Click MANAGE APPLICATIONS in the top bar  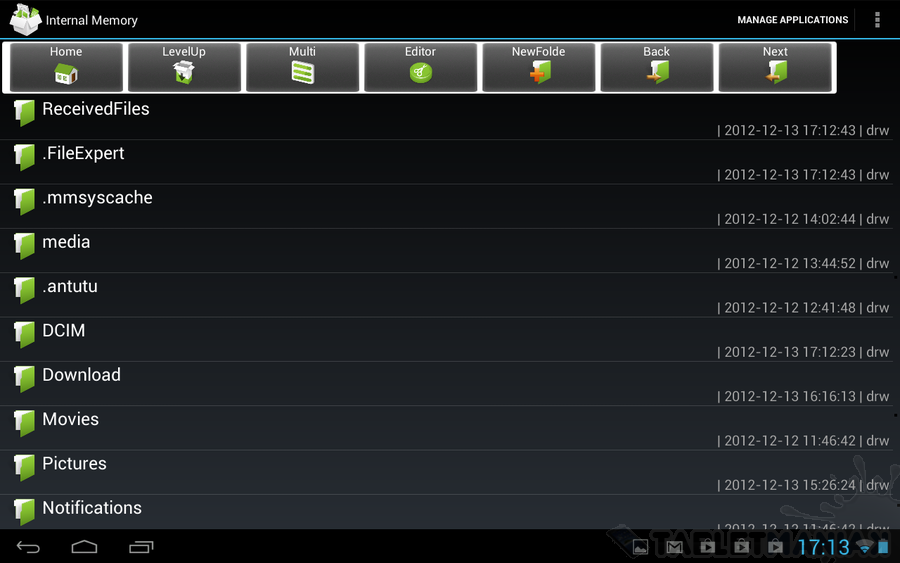[793, 20]
